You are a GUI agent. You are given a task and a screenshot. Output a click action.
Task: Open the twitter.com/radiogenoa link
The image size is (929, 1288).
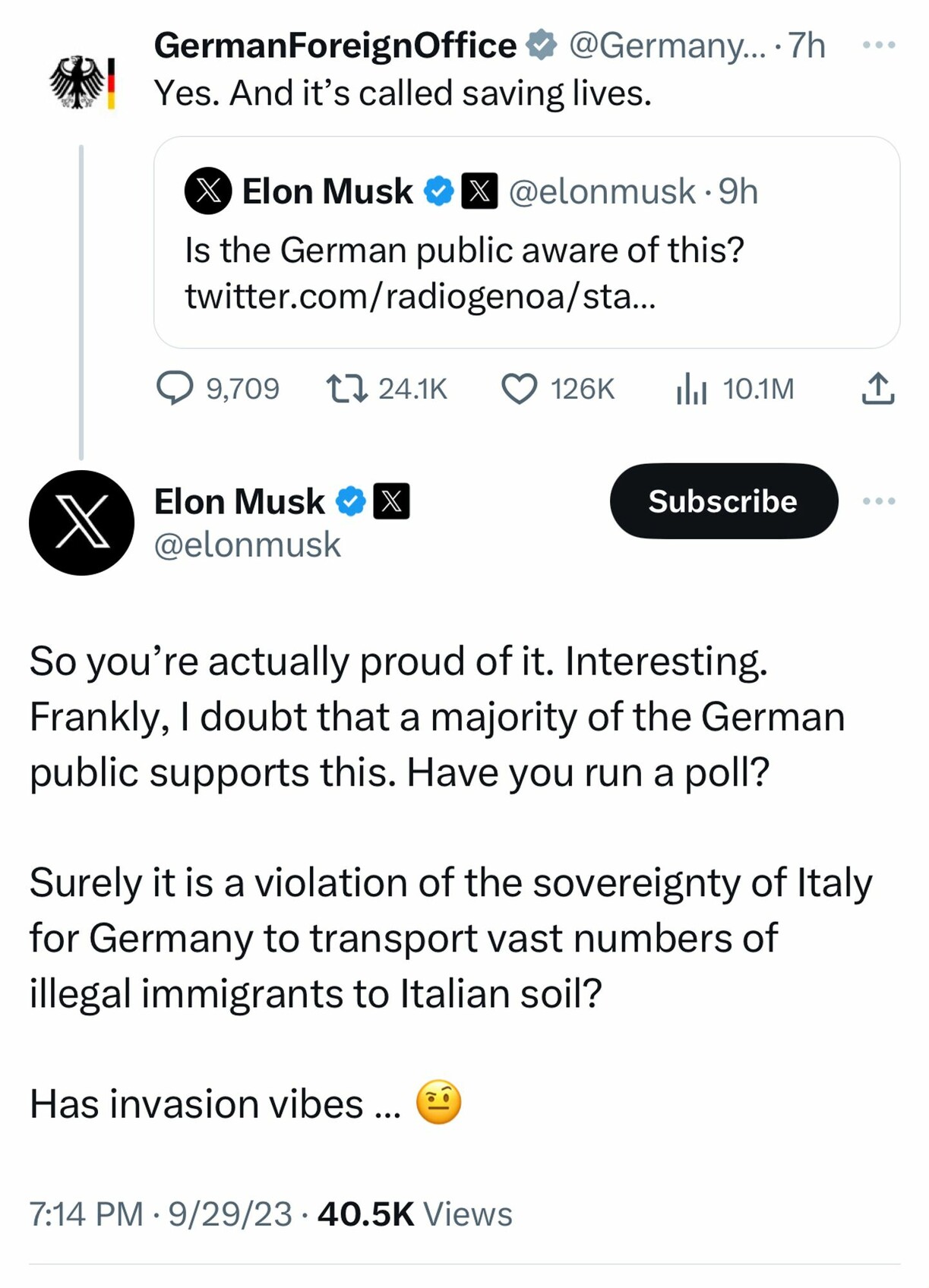[x=419, y=296]
